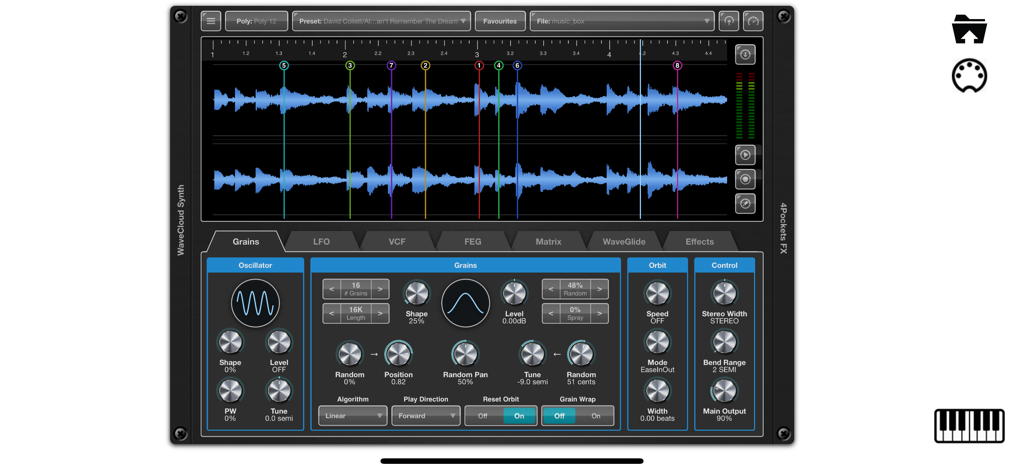Viewport: 1024px width, 473px height.
Task: Click the grain Tune -9.0 semi knob
Action: [x=532, y=354]
